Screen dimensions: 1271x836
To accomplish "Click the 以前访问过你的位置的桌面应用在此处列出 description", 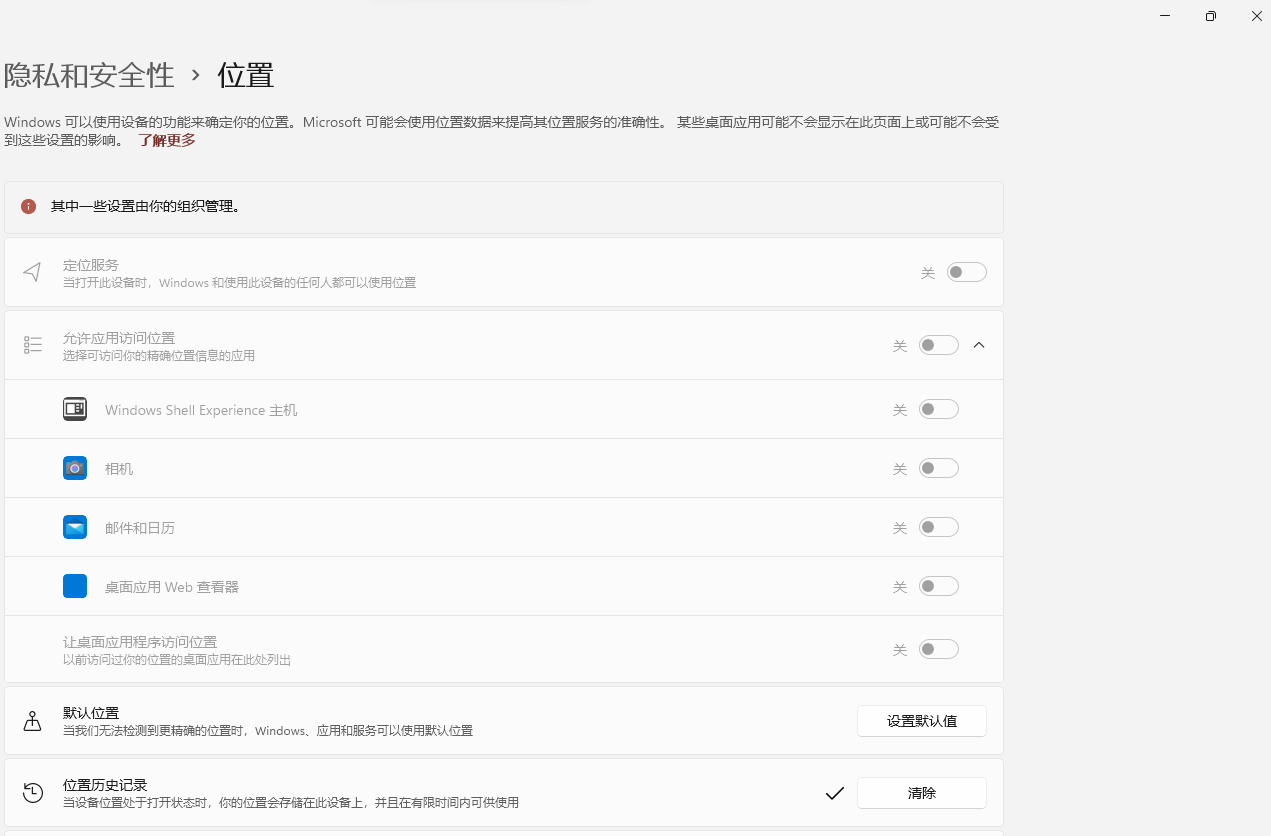I will pos(177,660).
